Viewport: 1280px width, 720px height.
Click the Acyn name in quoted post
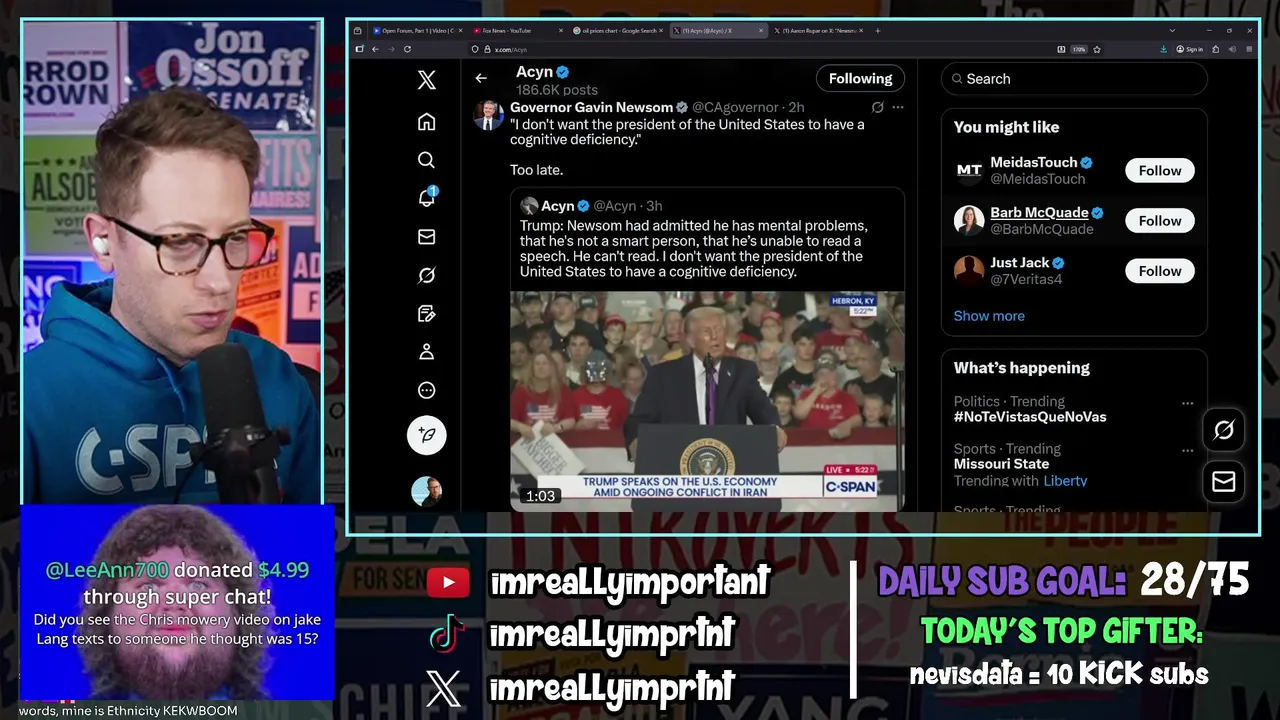557,206
